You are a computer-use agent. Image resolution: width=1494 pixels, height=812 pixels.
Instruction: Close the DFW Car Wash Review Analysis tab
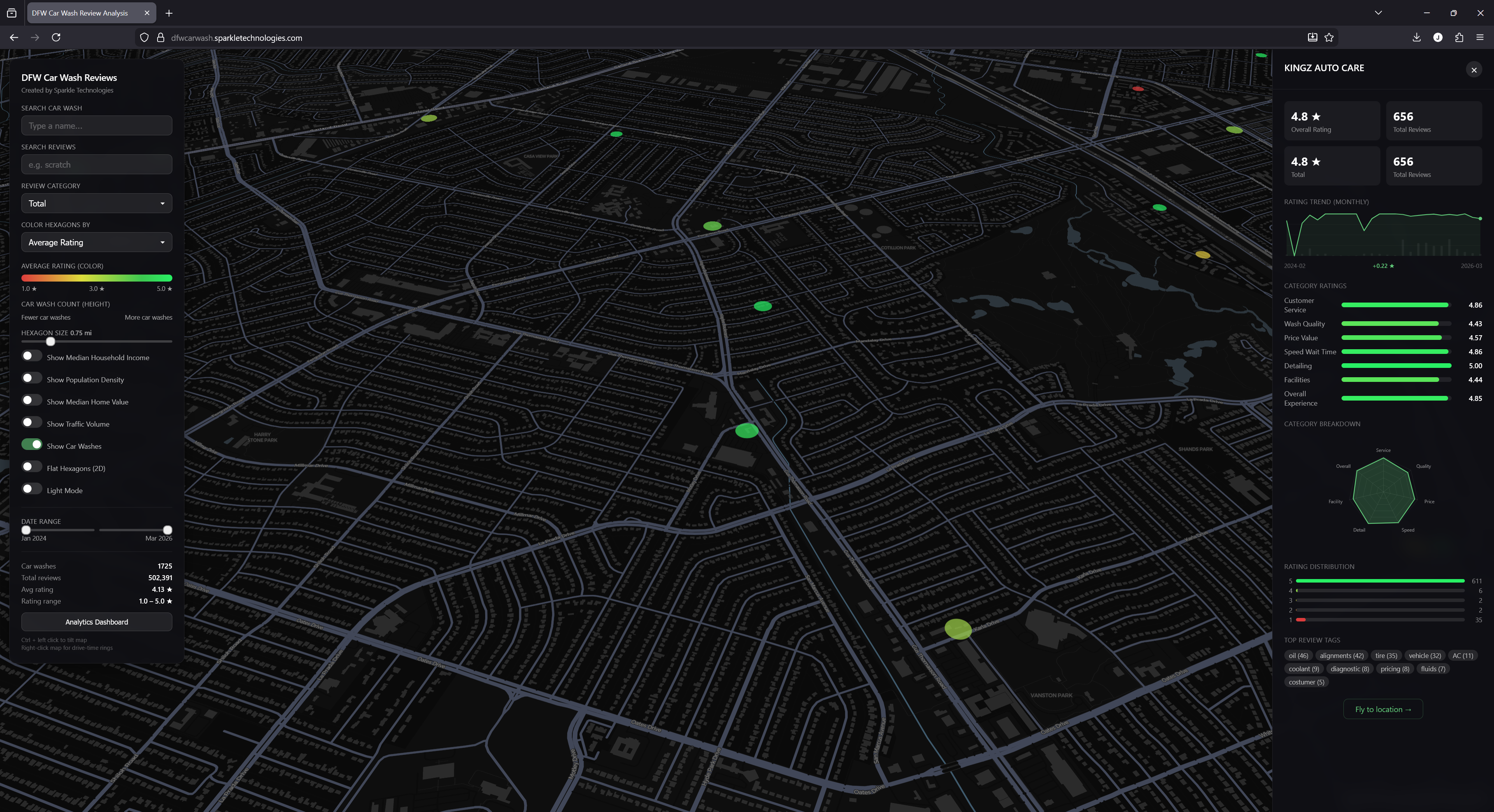point(147,13)
